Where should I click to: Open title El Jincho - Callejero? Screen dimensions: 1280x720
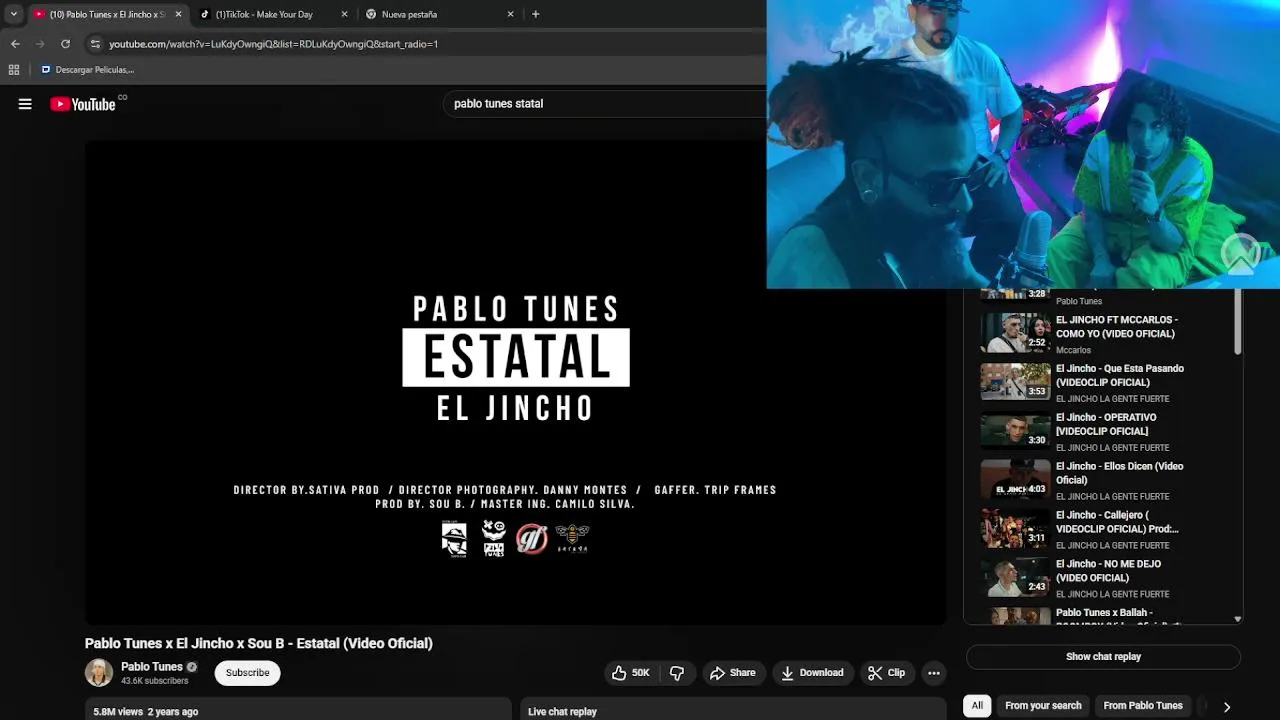coord(1117,523)
